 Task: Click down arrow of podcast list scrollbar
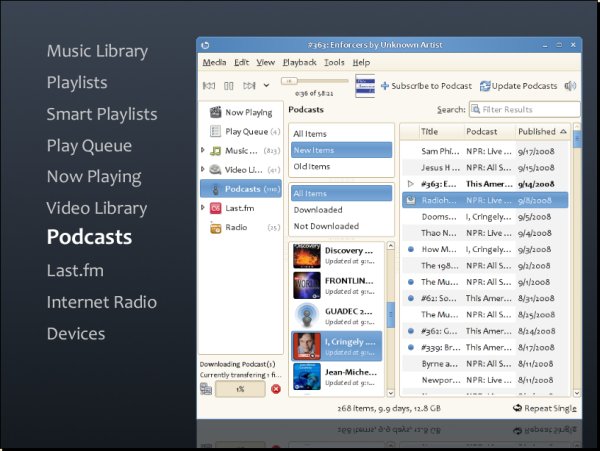(x=391, y=393)
